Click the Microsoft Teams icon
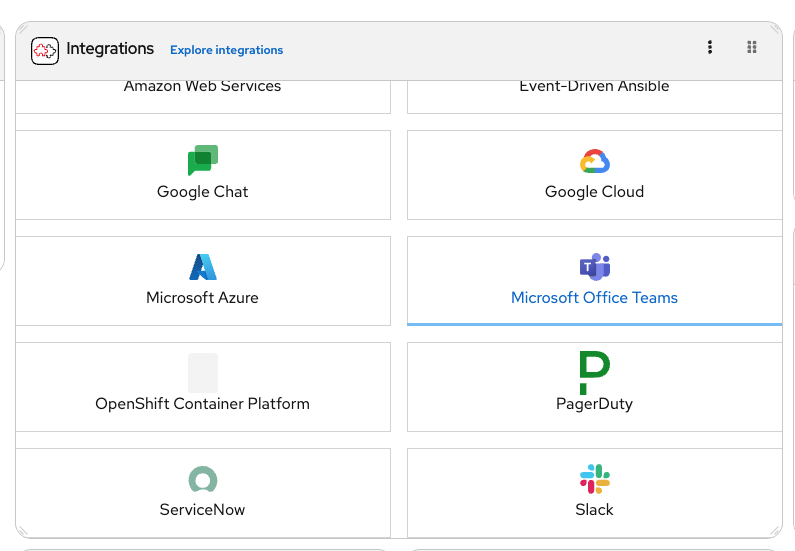795x551 pixels. coord(595,267)
